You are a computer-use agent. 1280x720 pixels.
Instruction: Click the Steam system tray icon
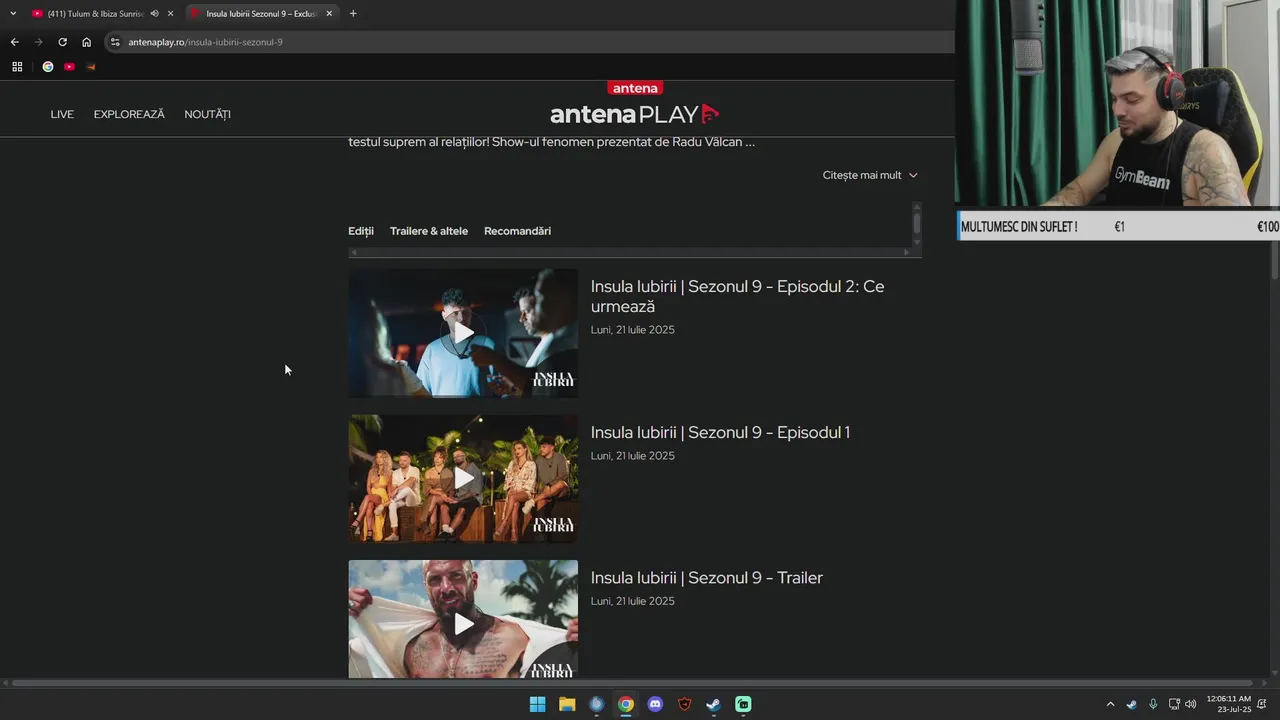pos(1131,704)
